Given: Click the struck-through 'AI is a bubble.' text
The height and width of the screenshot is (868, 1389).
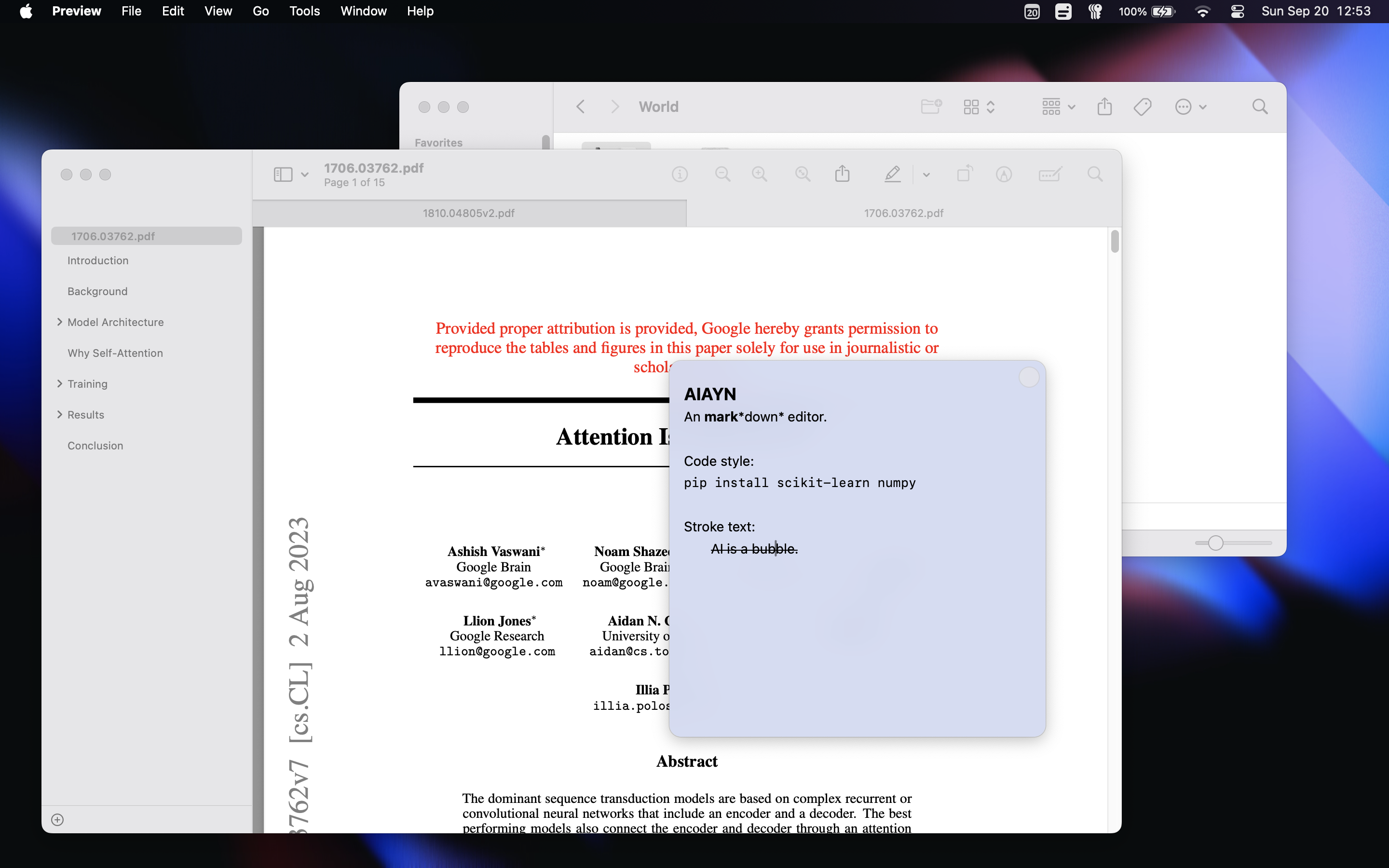Looking at the screenshot, I should click(754, 549).
